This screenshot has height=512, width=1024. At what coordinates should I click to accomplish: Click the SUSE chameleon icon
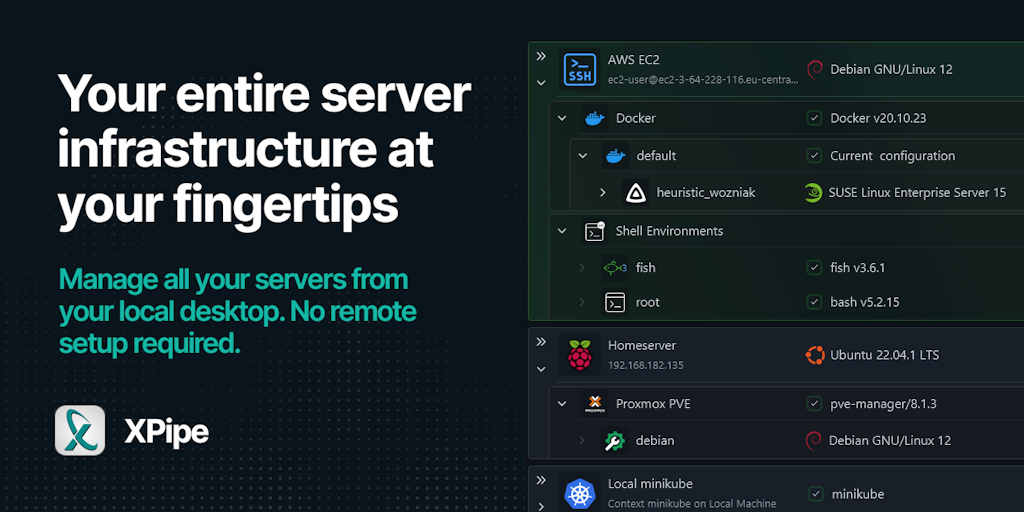click(813, 193)
